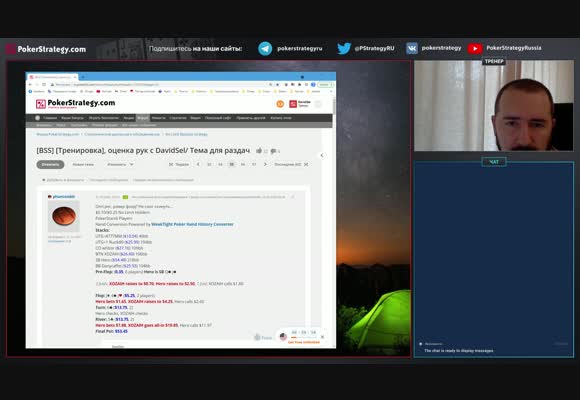This screenshot has height=400, width=580.
Task: Click the PokerStrategy.com site logo
Action: click(75, 104)
